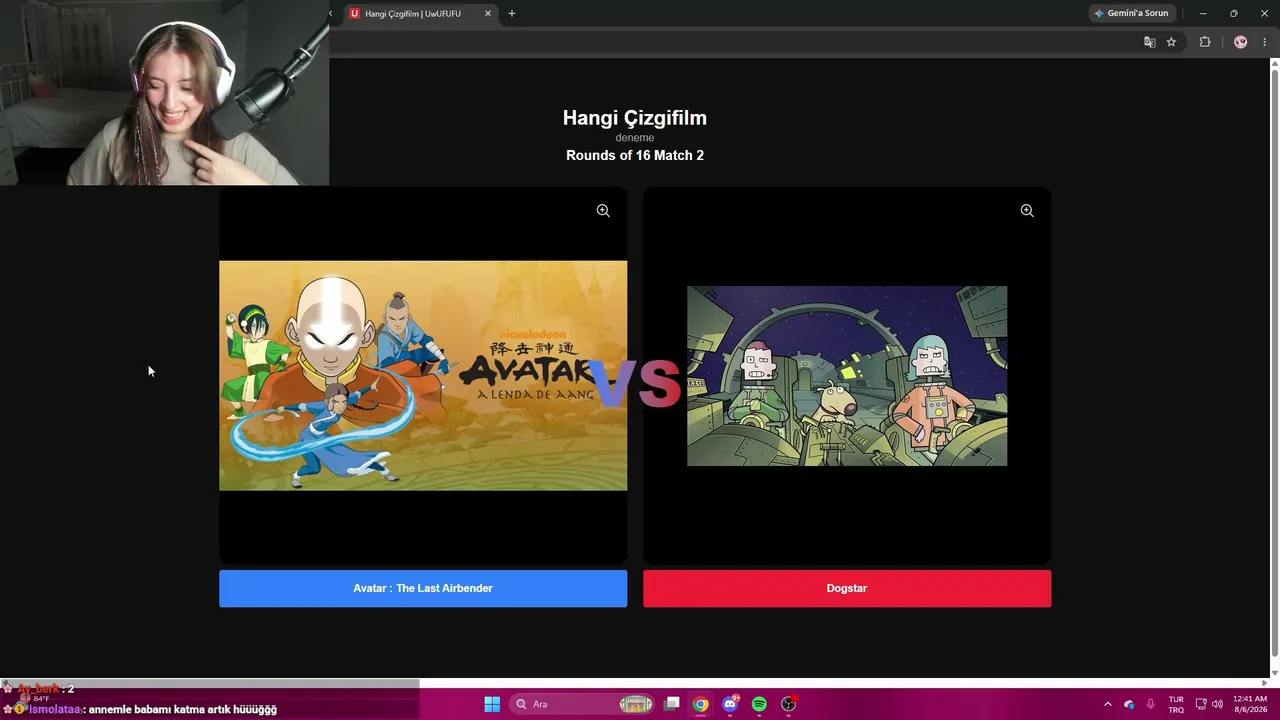Open the Chrome profile avatar

pyautogui.click(x=1241, y=42)
